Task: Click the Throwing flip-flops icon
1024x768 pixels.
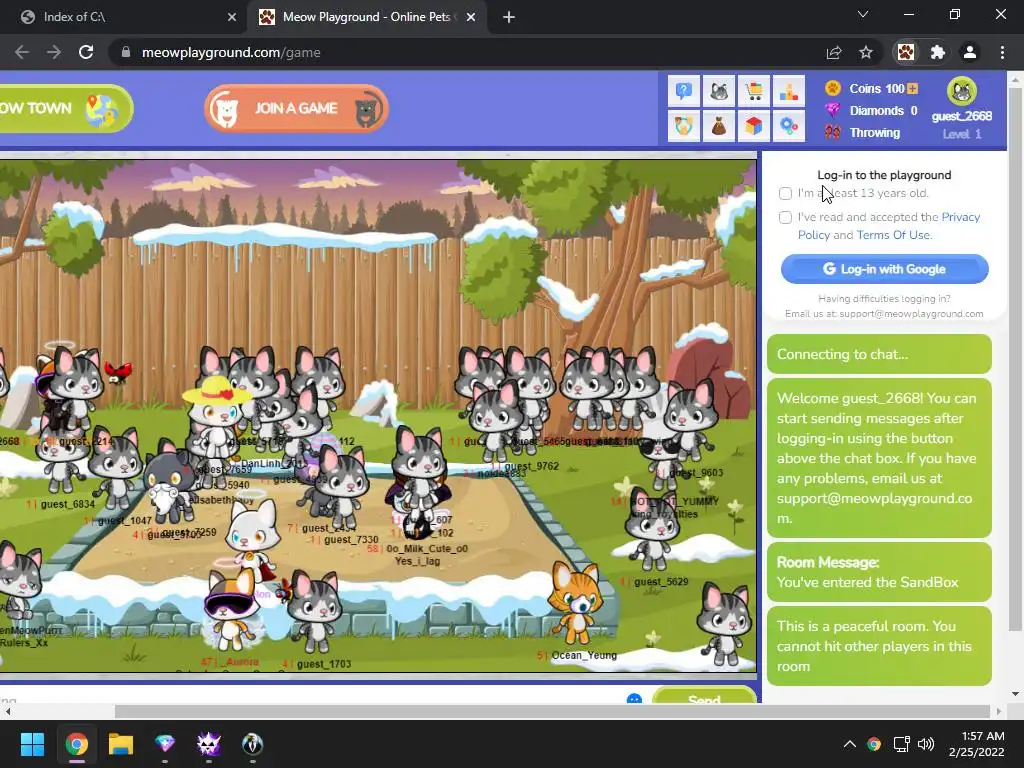Action: tap(833, 132)
